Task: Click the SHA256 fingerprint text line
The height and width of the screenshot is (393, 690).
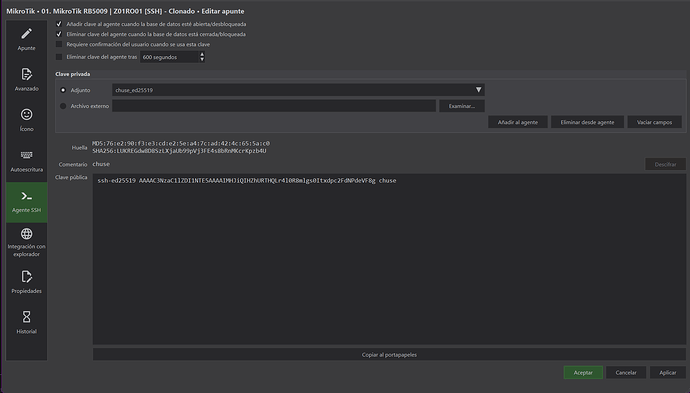Action: (179, 151)
